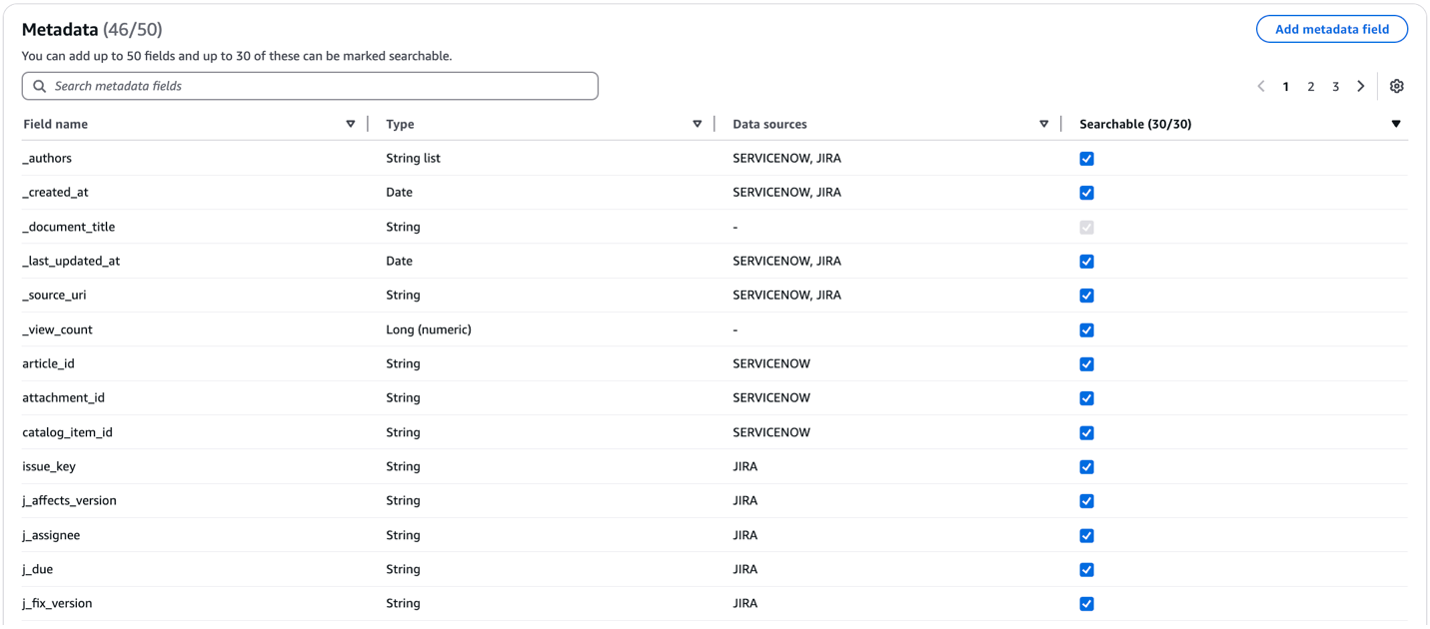Viewport: 1430px width, 629px height.
Task: Open the table preferences gear icon
Action: point(1396,86)
